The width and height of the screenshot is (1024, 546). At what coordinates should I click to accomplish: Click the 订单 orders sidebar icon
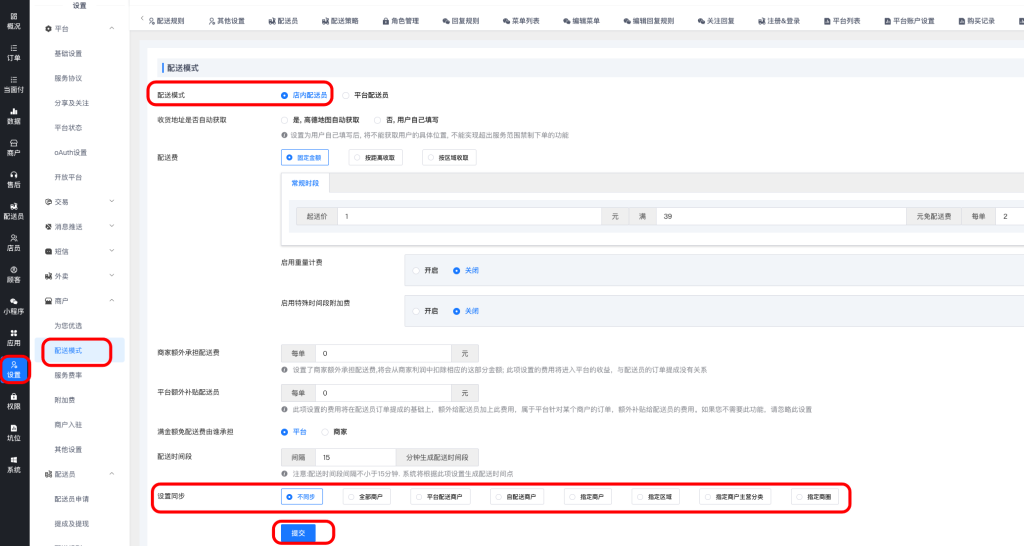point(14,52)
